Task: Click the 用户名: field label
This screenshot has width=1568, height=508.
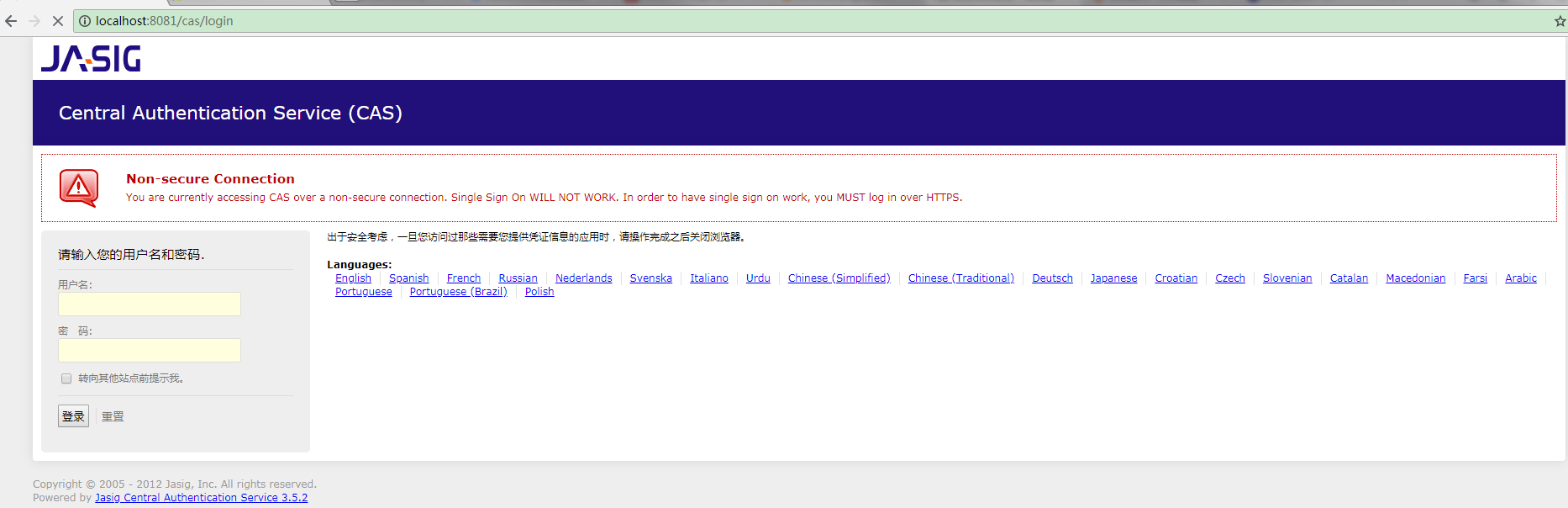Action: point(76,285)
